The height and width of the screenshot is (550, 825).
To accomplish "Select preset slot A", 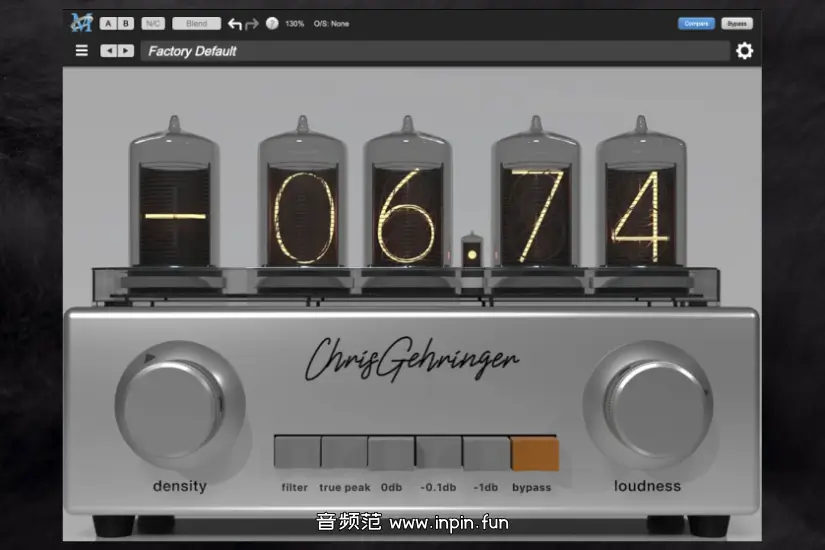I will pyautogui.click(x=108, y=24).
